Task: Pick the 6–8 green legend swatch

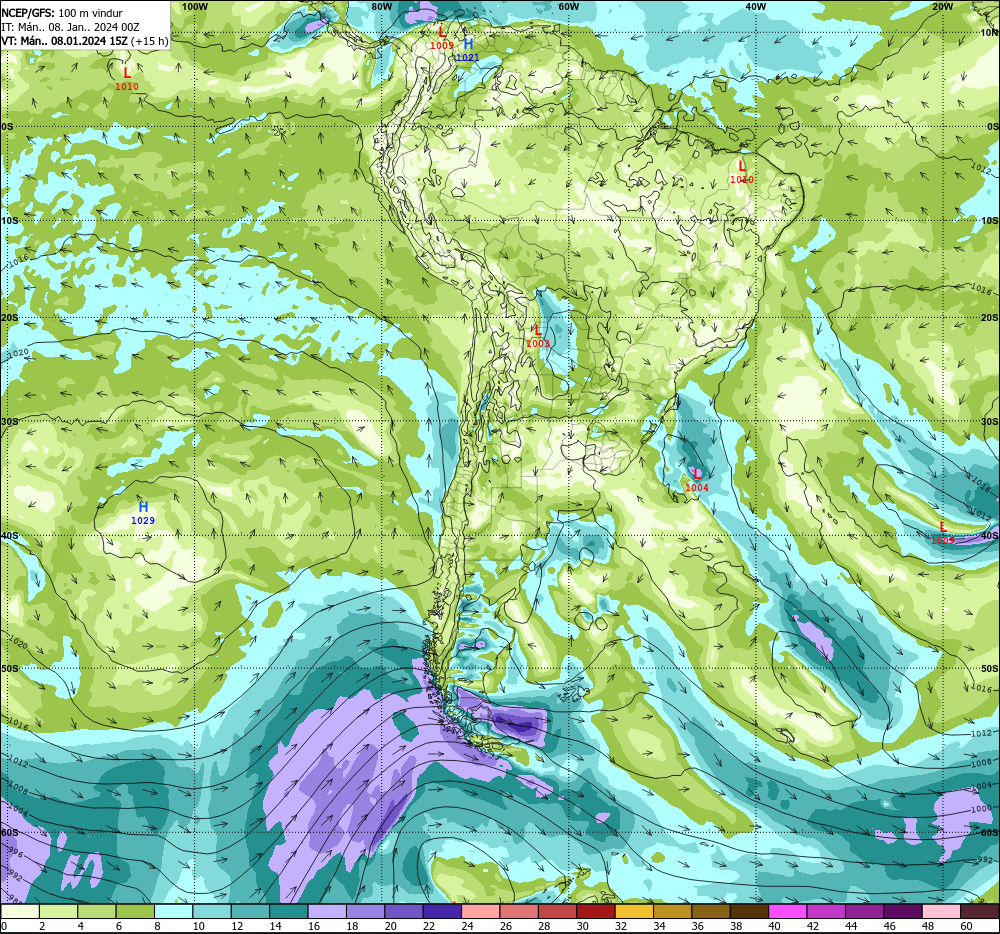Action: point(135,911)
